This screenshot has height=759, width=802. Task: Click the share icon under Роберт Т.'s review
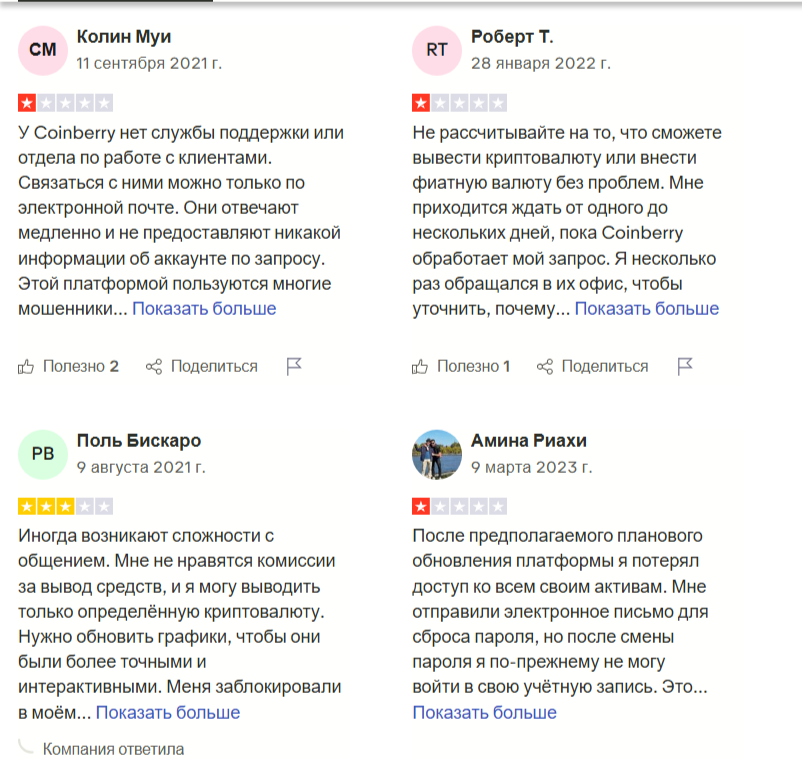(545, 367)
